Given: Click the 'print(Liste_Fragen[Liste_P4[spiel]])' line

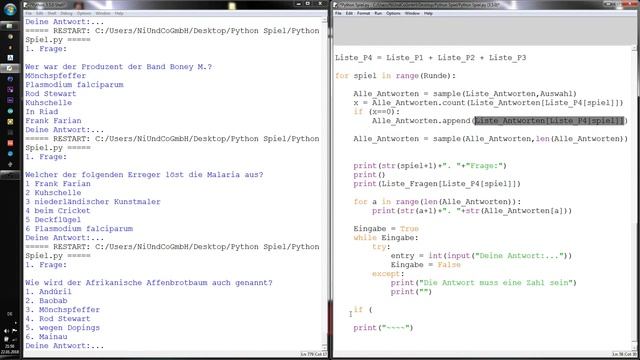Looking at the screenshot, I should 437,184.
